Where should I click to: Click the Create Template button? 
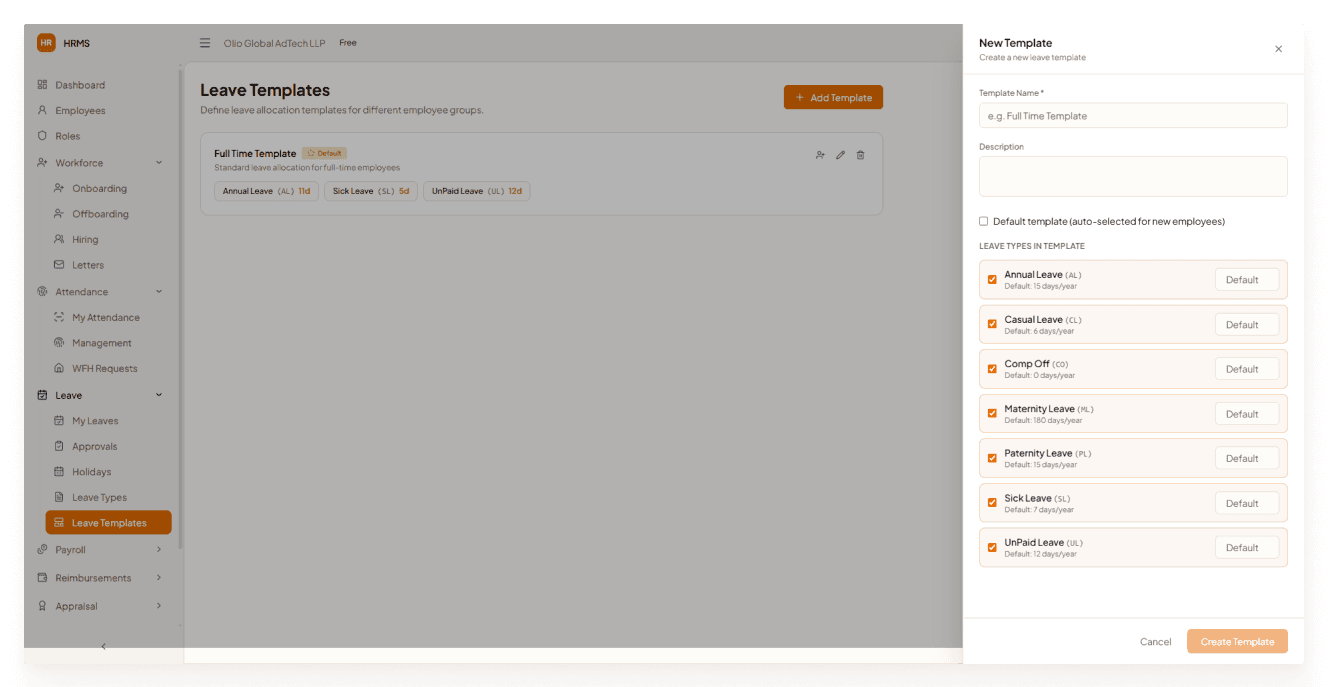pyautogui.click(x=1237, y=642)
